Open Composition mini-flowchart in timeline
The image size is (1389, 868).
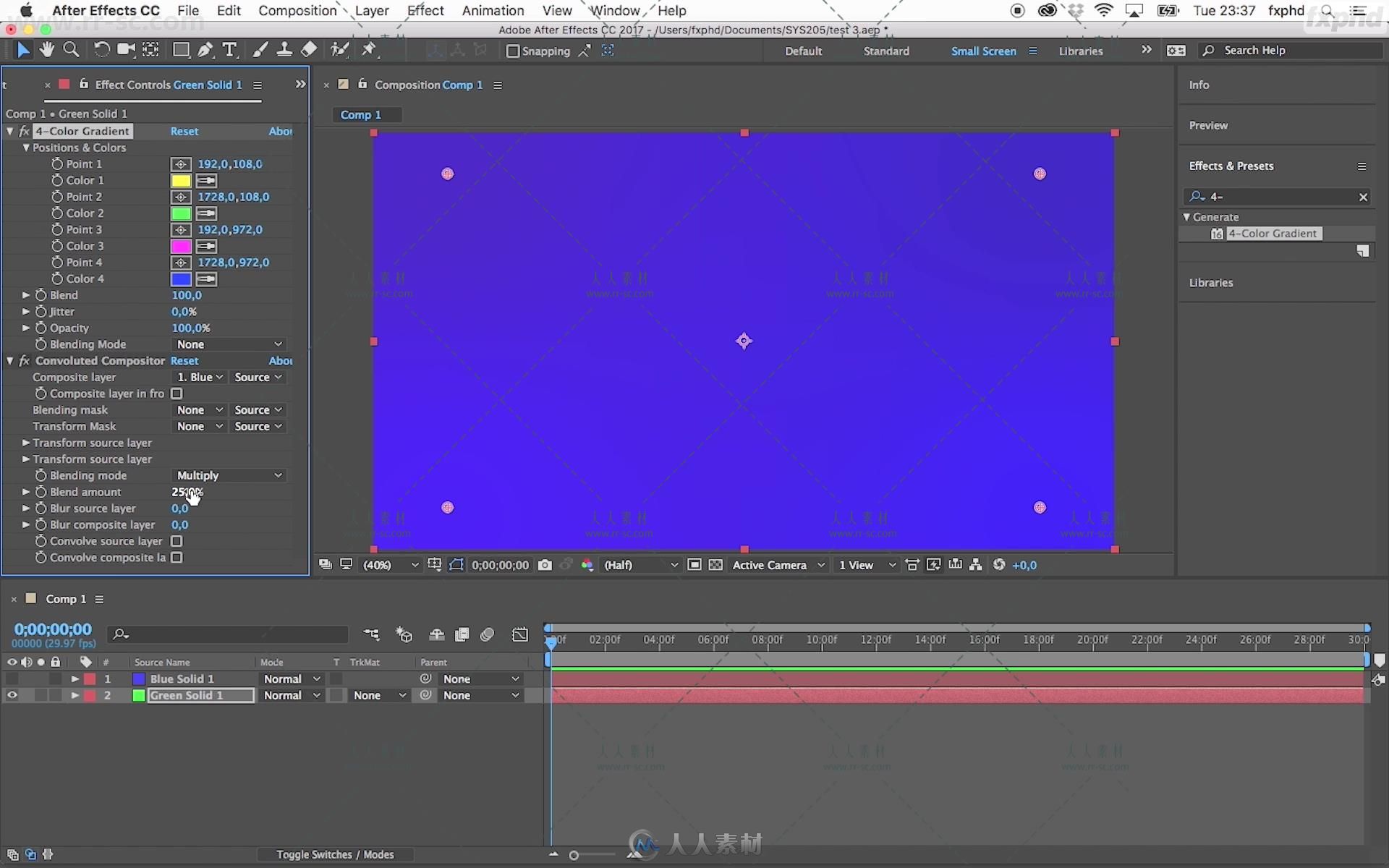371,634
